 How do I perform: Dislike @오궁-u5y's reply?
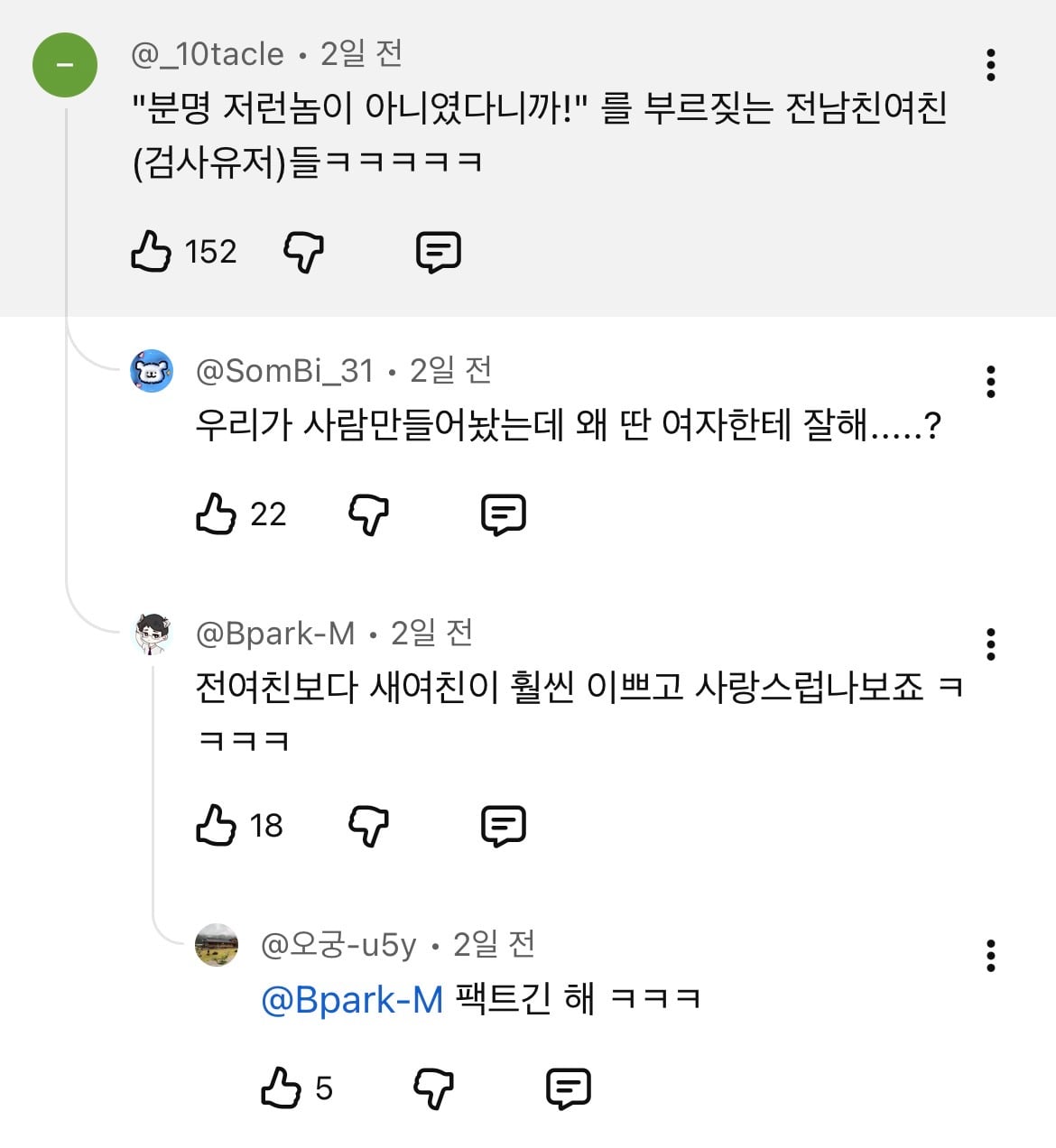434,1088
